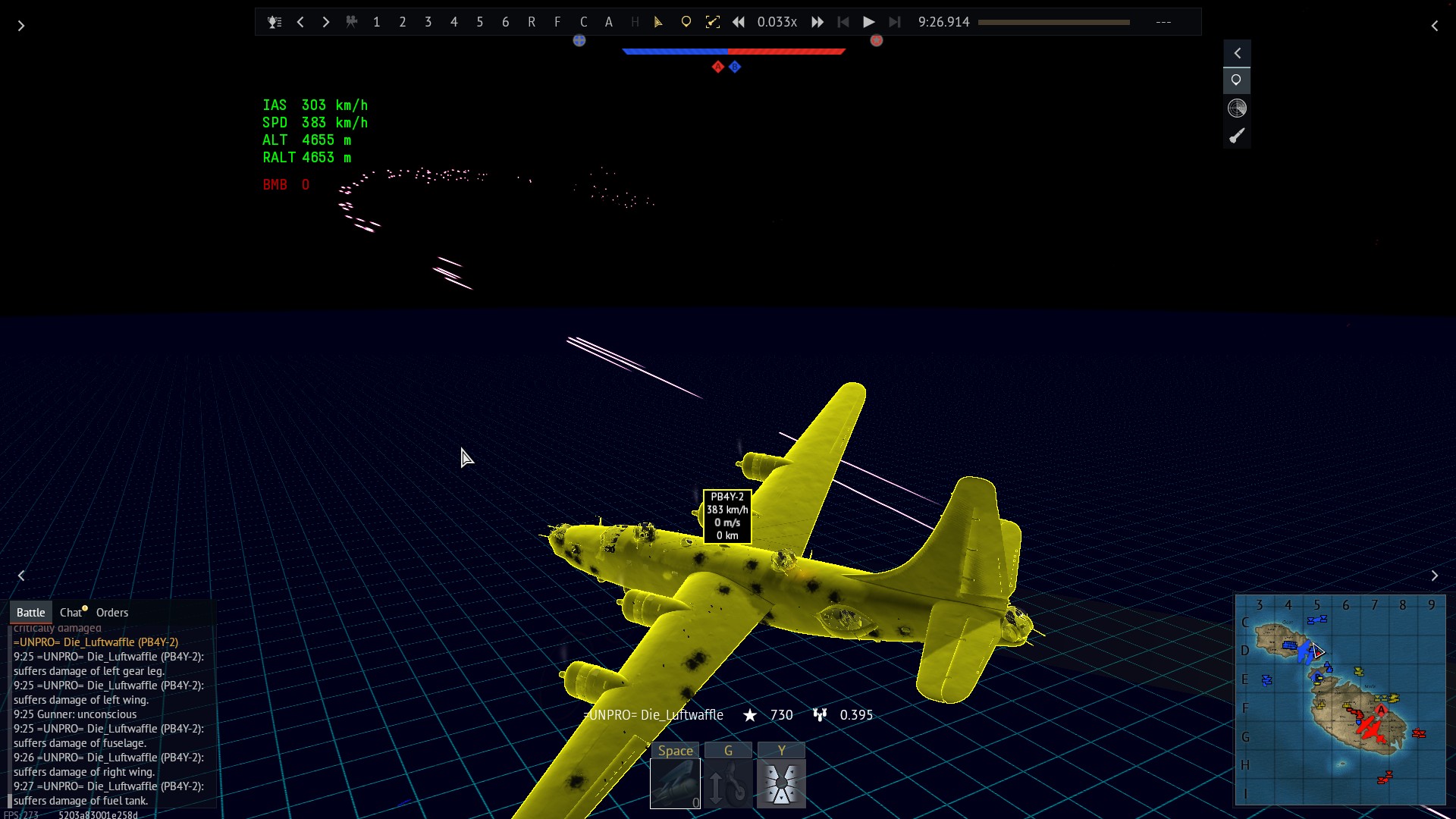Open the radar view icon in right sidebar
1456x819 pixels.
[x=1237, y=108]
